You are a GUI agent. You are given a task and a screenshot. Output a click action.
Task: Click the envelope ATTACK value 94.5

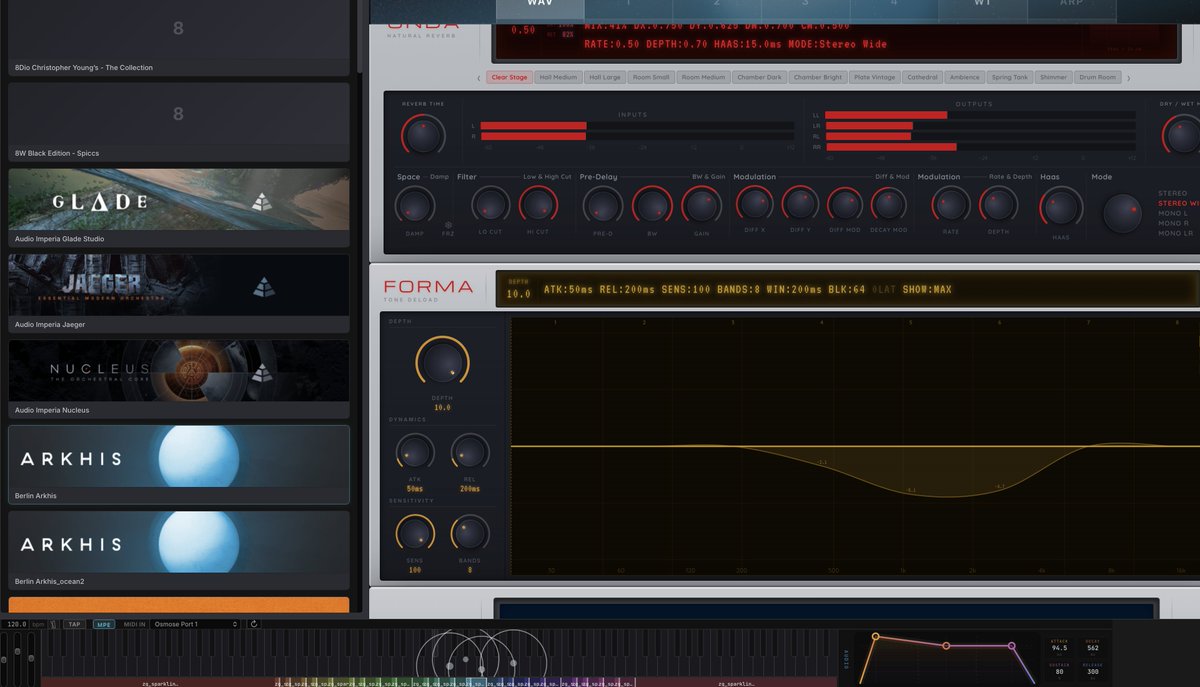1059,648
